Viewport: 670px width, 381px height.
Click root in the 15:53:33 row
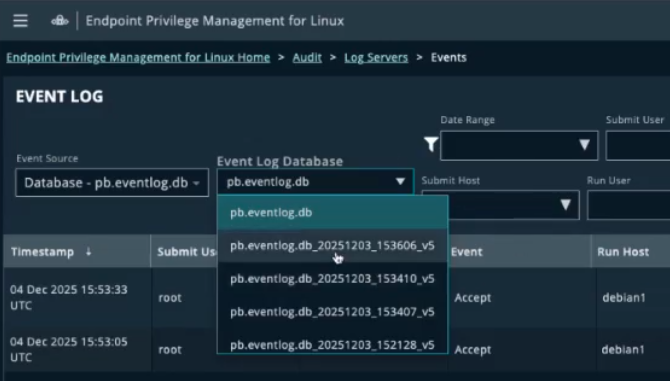pos(170,297)
